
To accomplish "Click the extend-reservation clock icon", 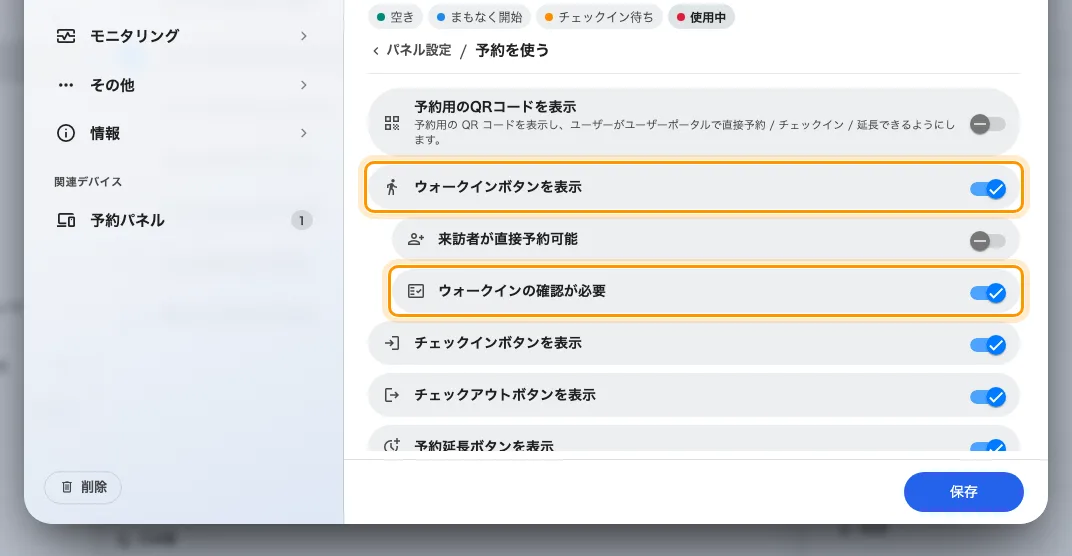I will pyautogui.click(x=392, y=445).
